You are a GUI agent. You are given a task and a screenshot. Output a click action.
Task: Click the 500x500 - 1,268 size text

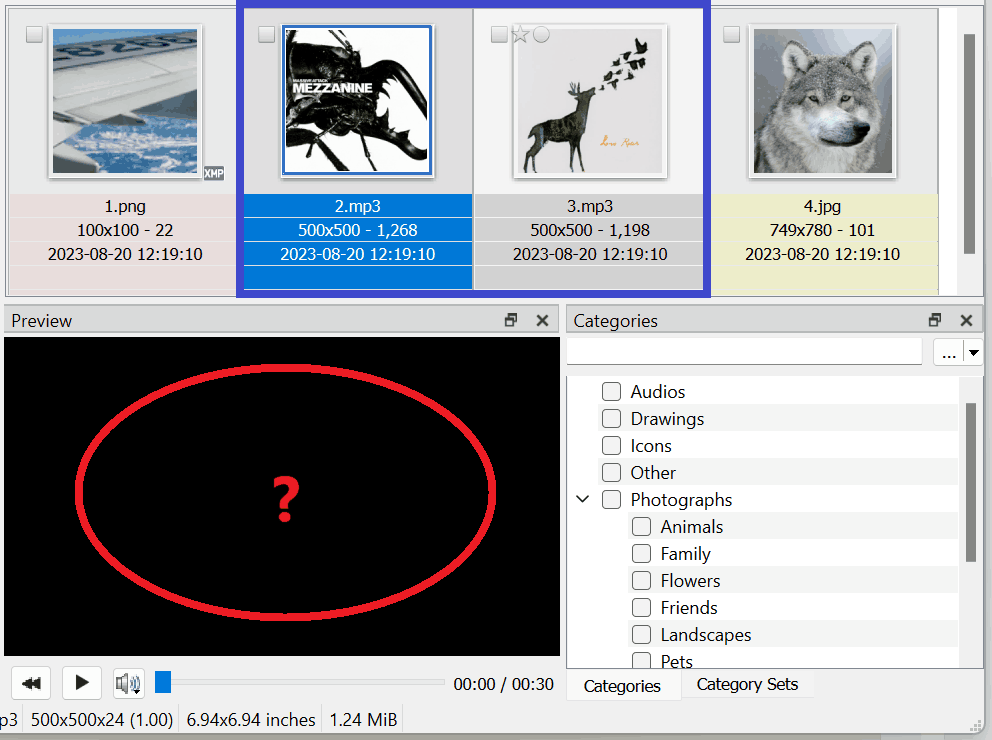pyautogui.click(x=357, y=230)
